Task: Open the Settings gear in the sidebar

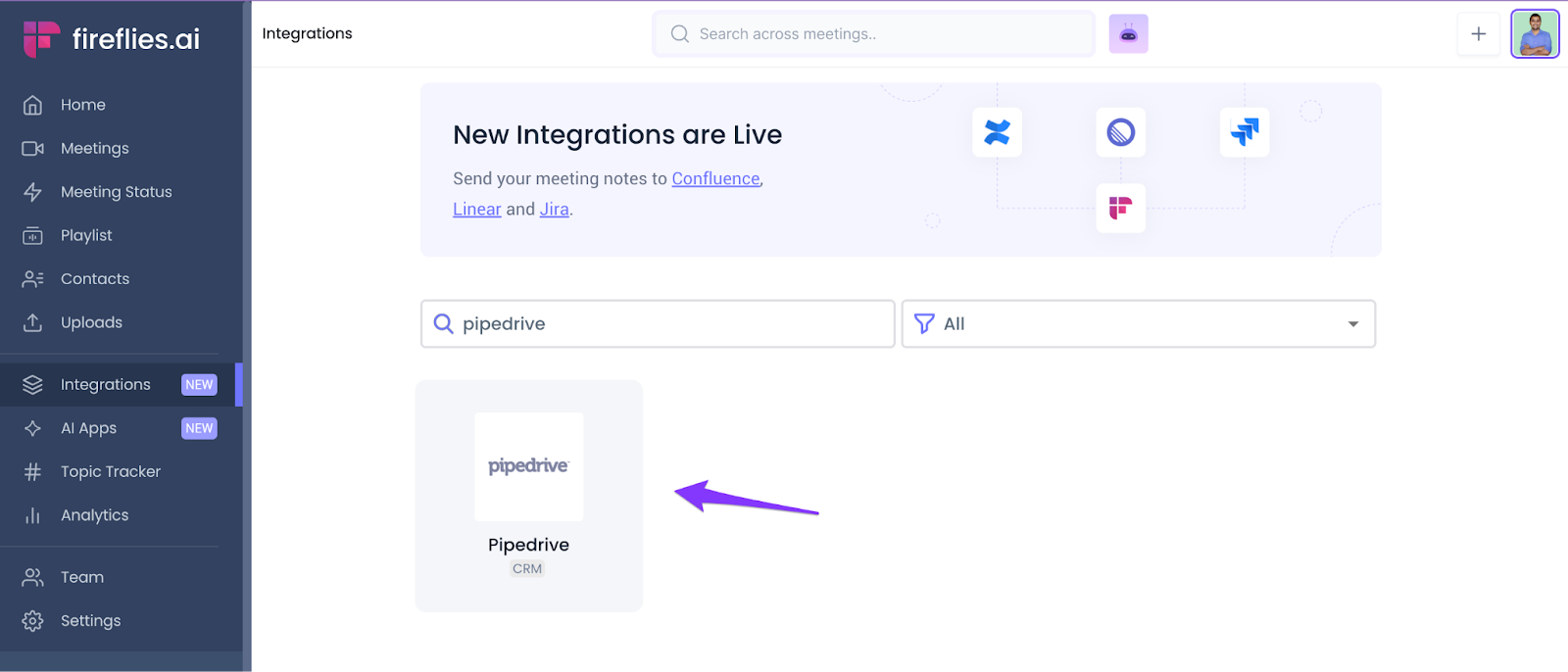Action: coord(32,621)
